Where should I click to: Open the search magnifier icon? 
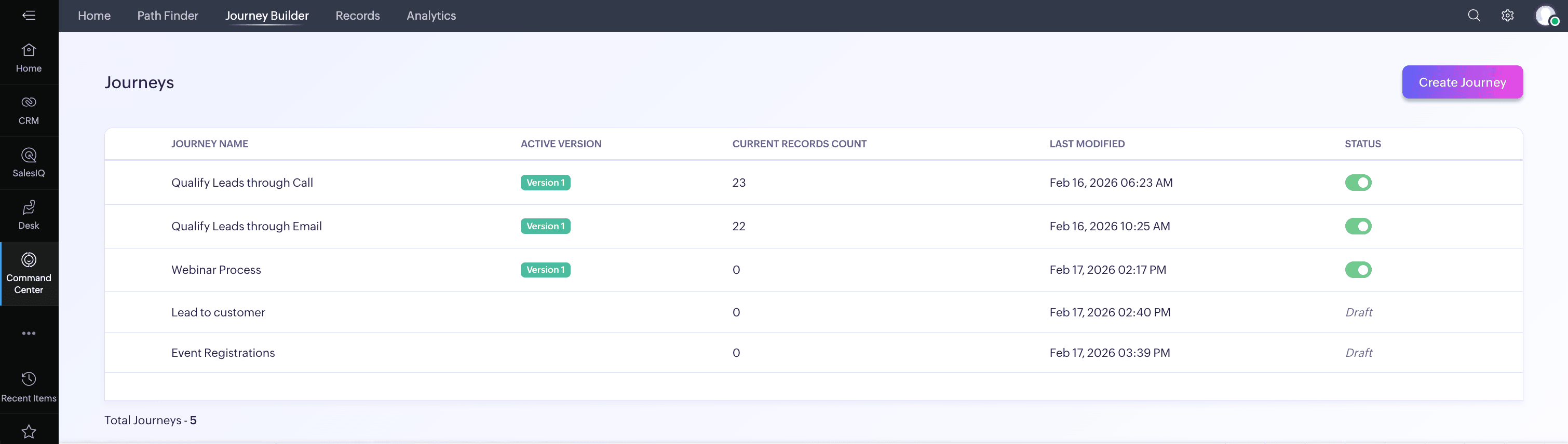1474,15
